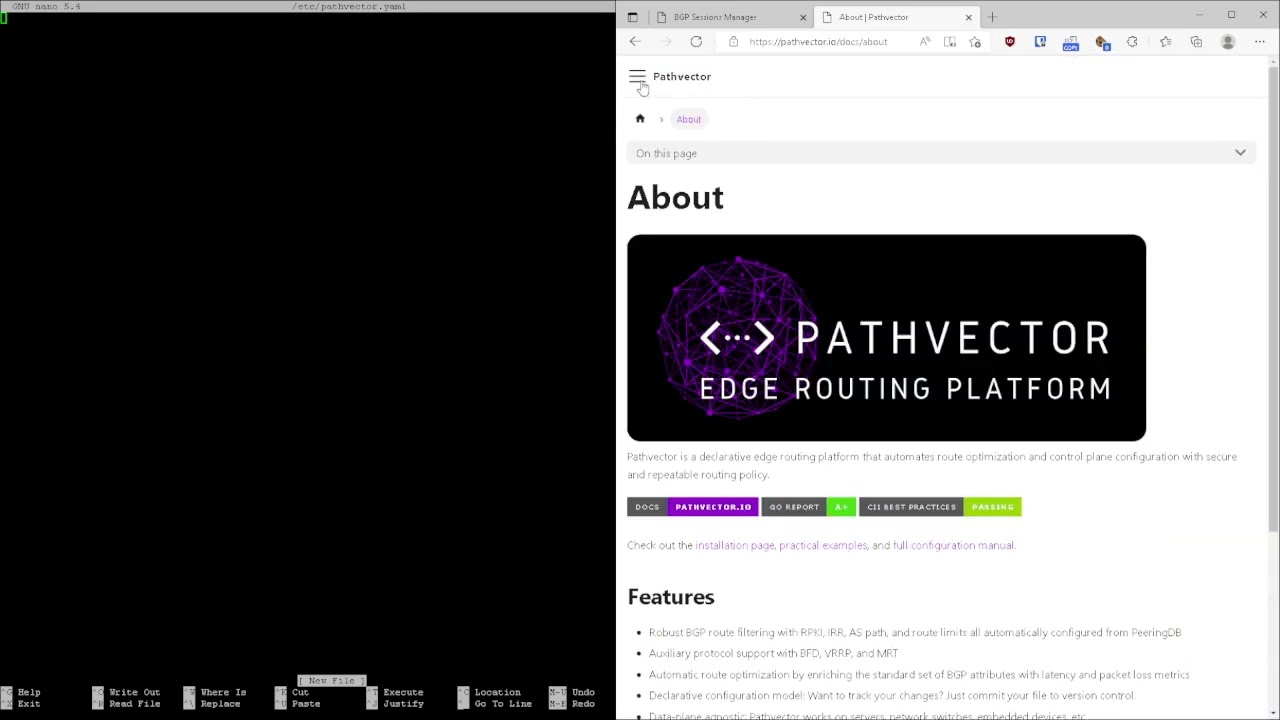Open the Favorites list

point(1165,42)
